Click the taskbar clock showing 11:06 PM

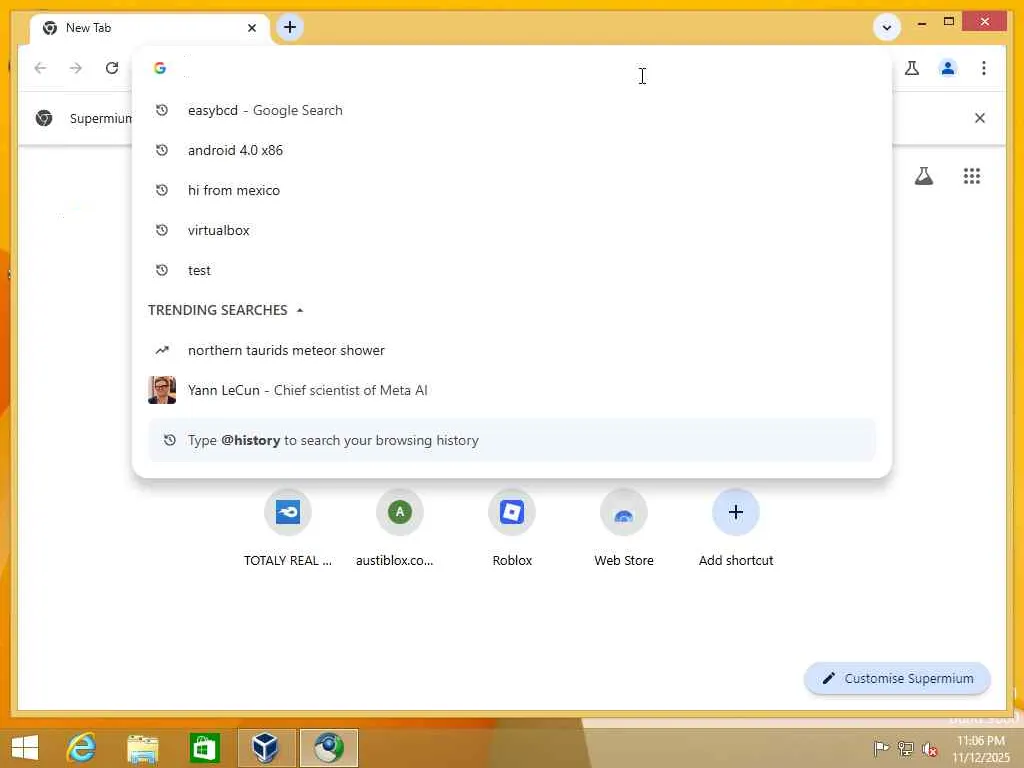(x=981, y=749)
